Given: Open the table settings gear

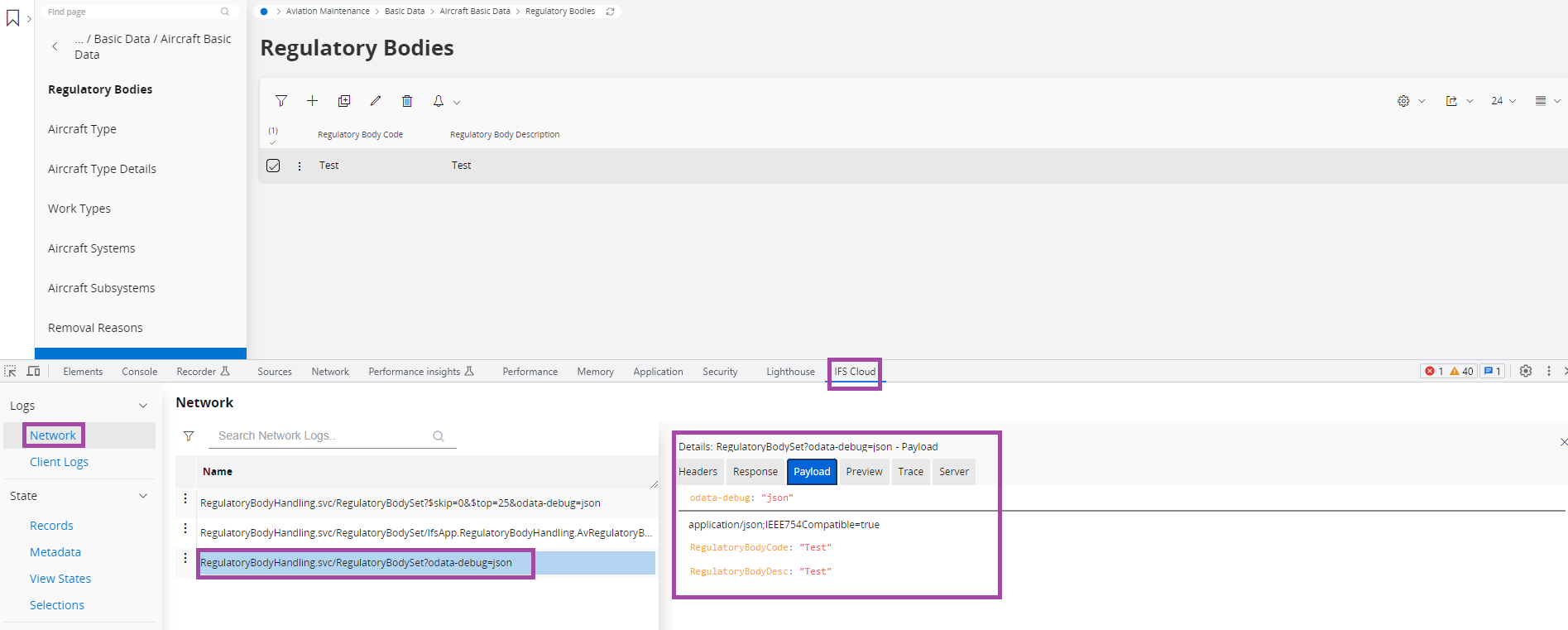Looking at the screenshot, I should point(1403,101).
